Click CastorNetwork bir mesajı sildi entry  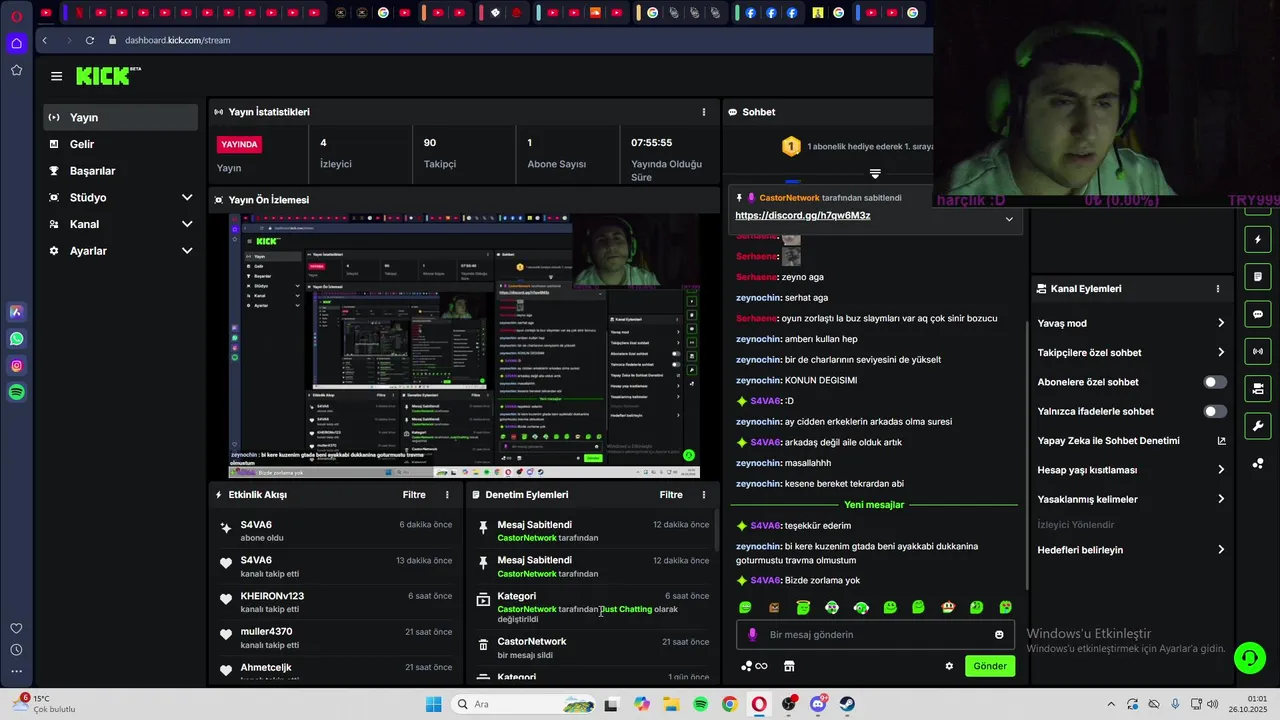[593, 648]
